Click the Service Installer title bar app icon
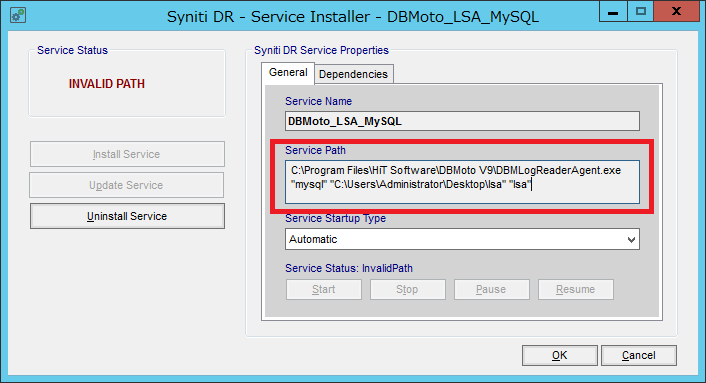 [x=18, y=15]
